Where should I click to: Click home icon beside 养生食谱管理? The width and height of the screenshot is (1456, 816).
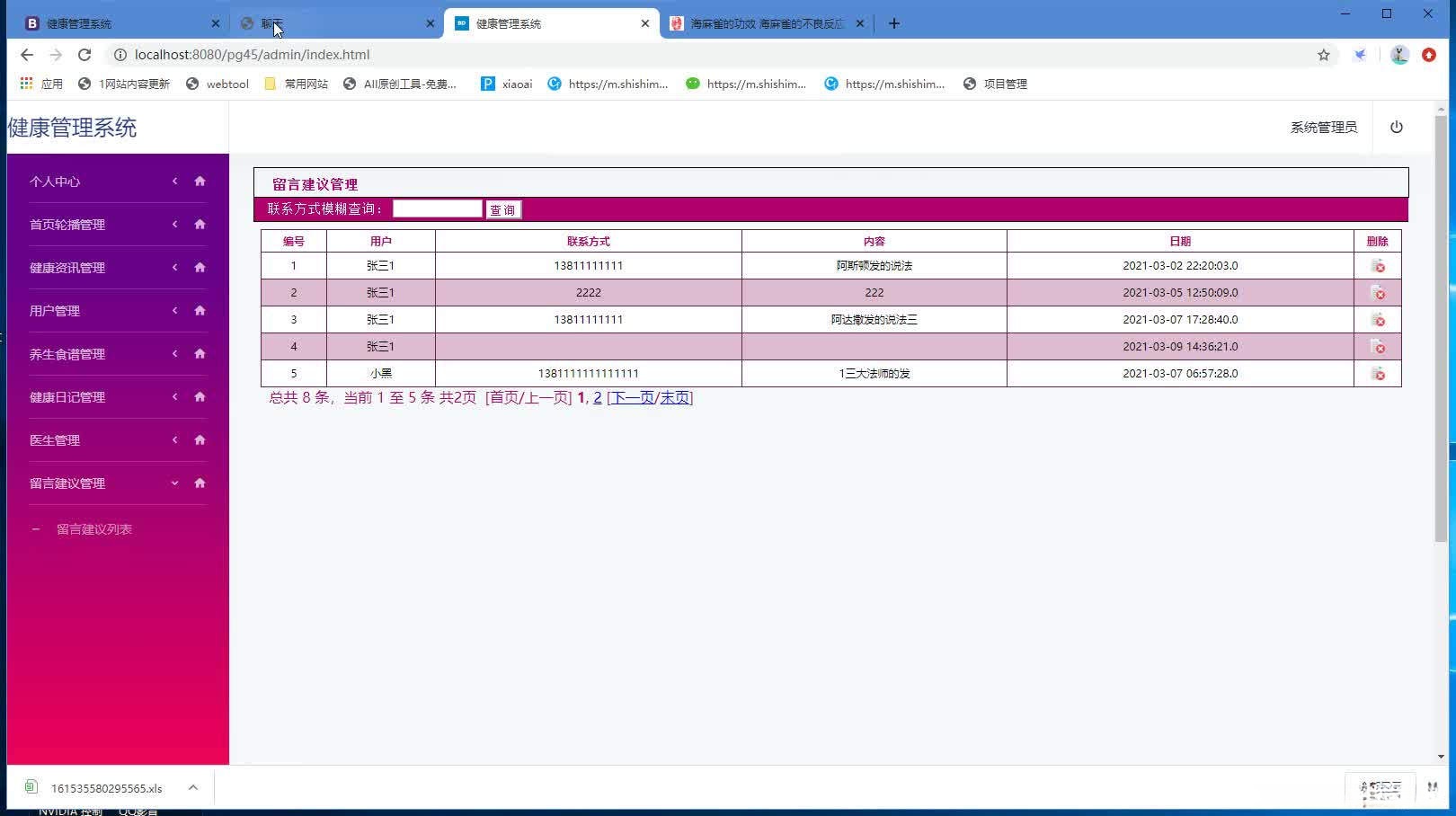tap(200, 354)
